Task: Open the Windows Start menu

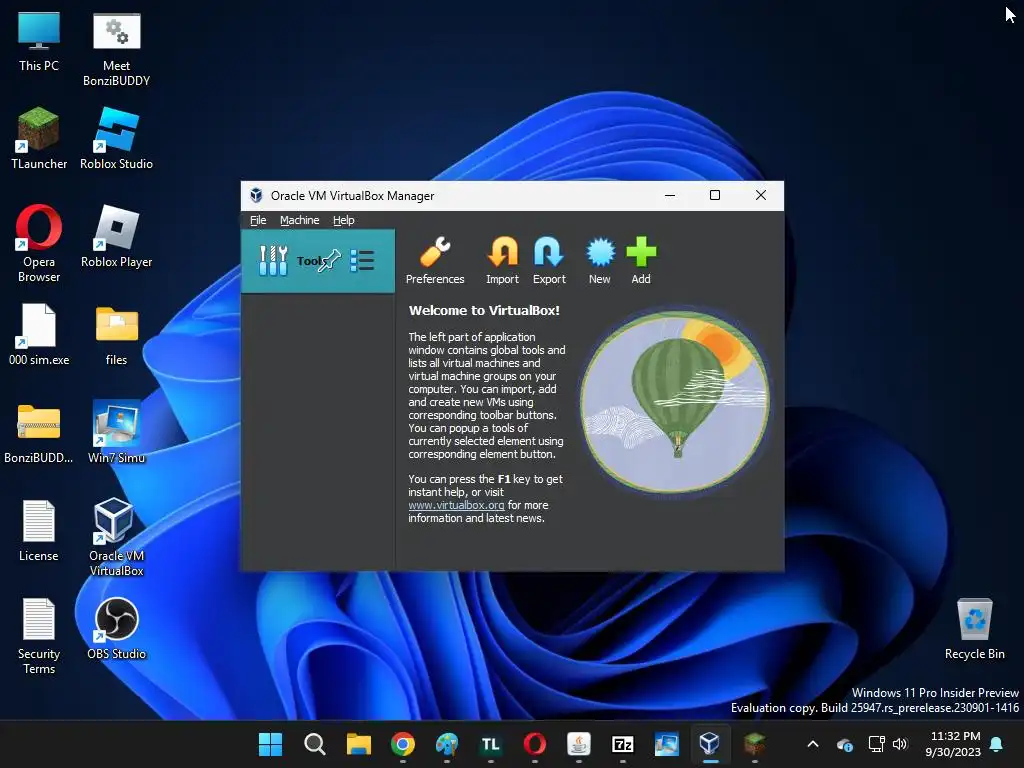Action: [x=270, y=744]
